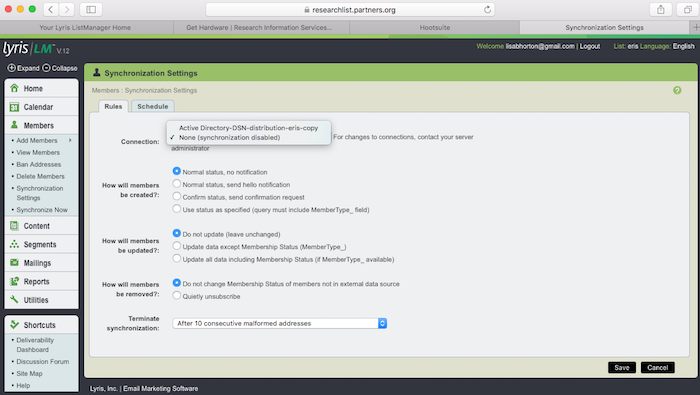Open Home via its house icon
The image size is (700, 395).
point(14,88)
